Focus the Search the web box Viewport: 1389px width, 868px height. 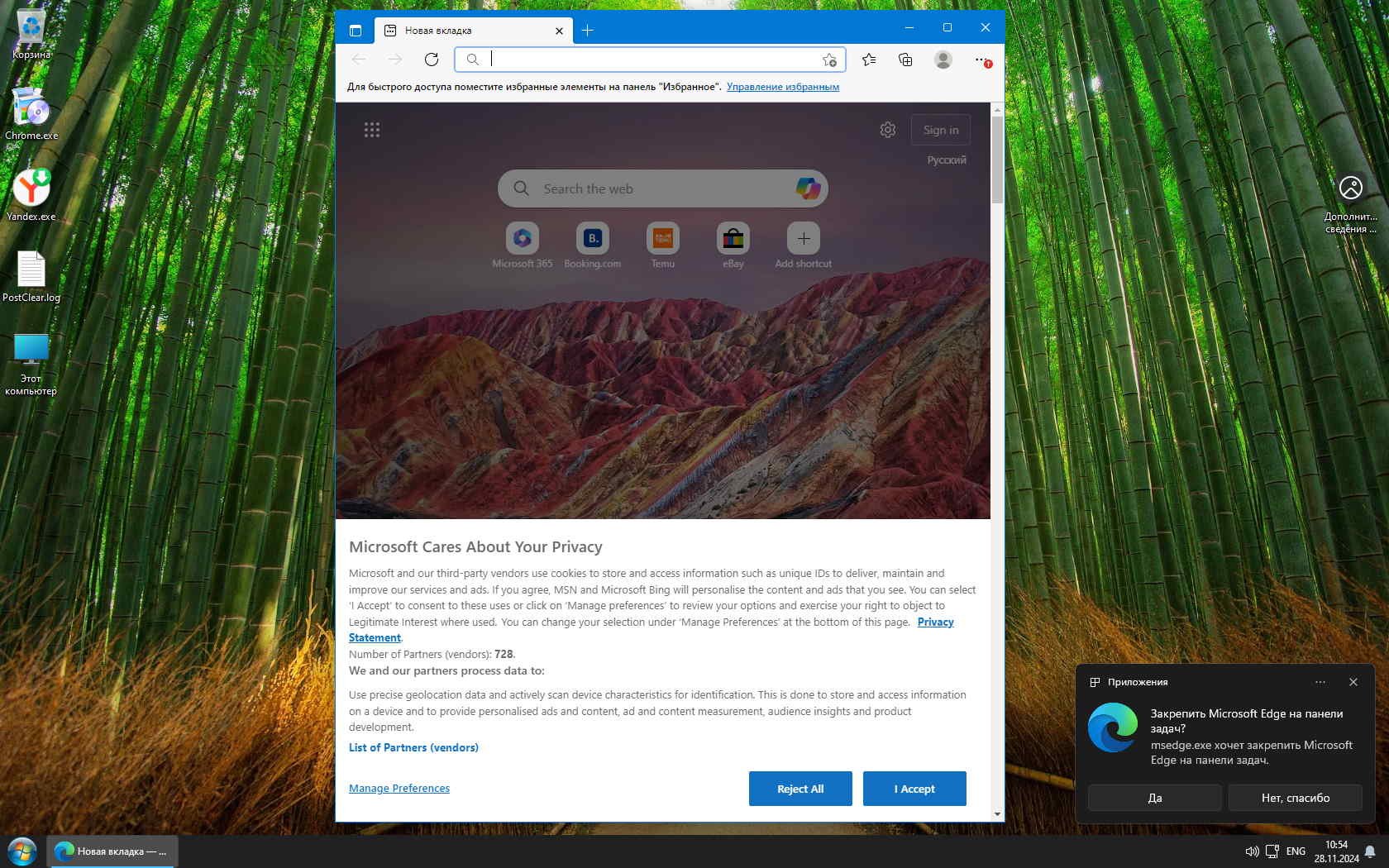coord(663,188)
